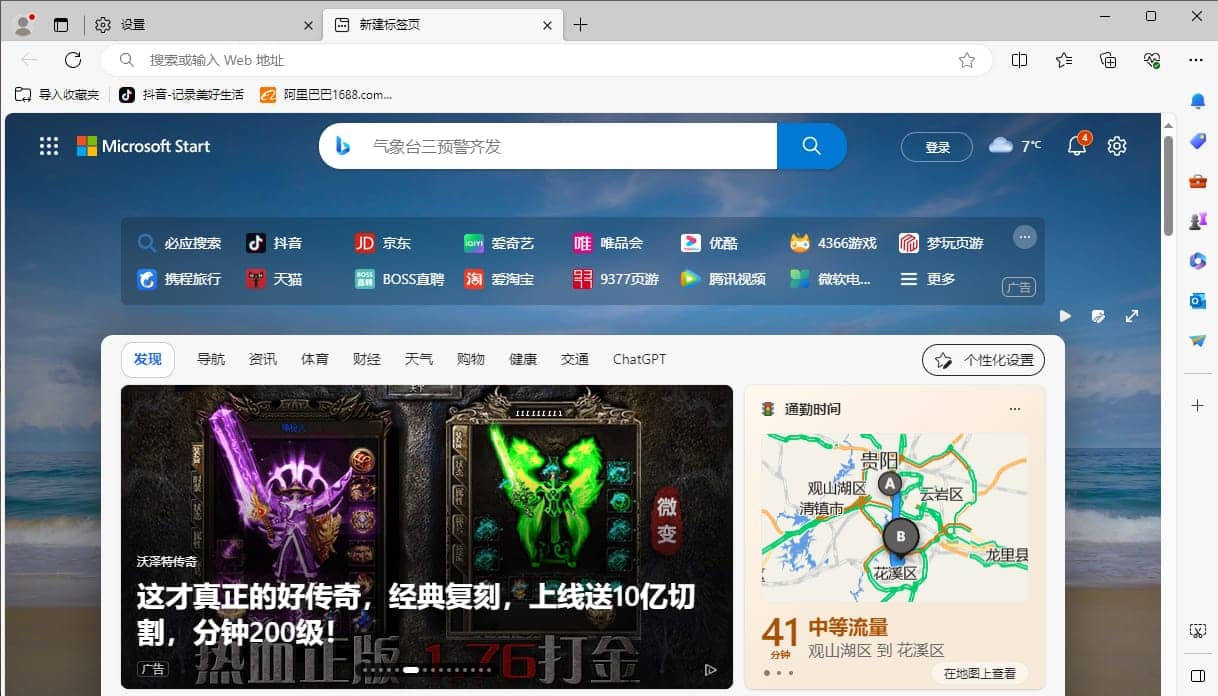Viewport: 1218px width, 696px height.
Task: Open the 7°C weather widget
Action: [x=1015, y=146]
